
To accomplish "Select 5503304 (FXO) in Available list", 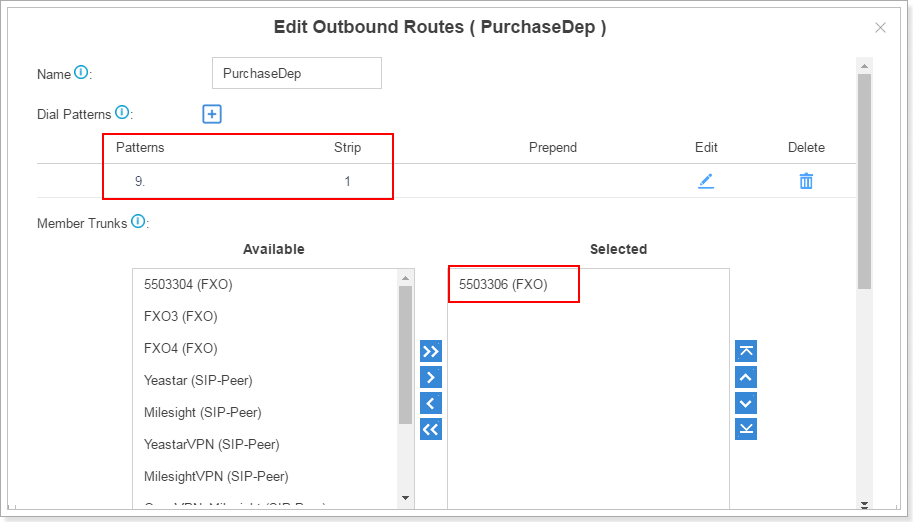I will tap(188, 285).
